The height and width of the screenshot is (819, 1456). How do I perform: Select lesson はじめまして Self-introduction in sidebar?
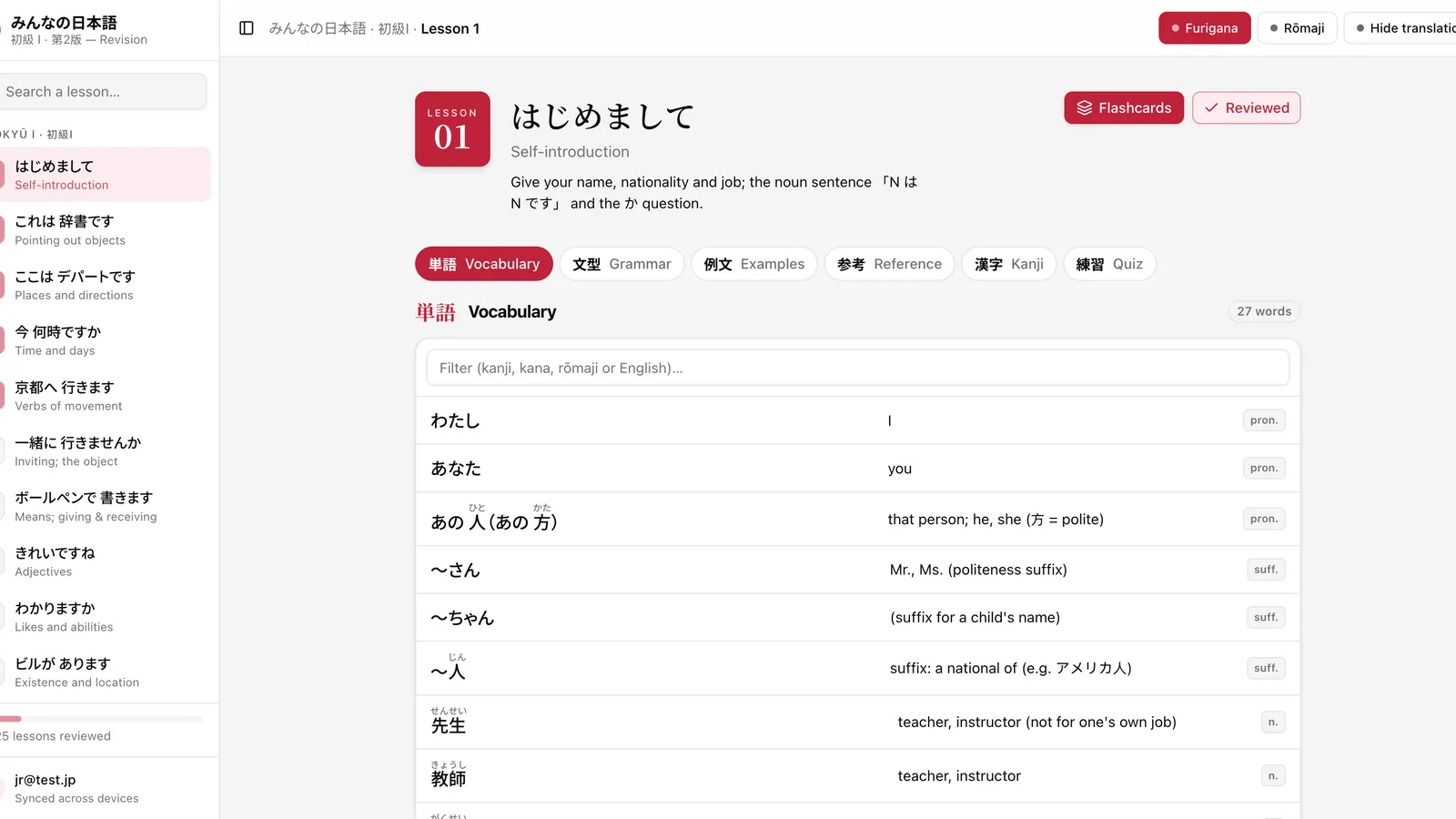coord(106,175)
